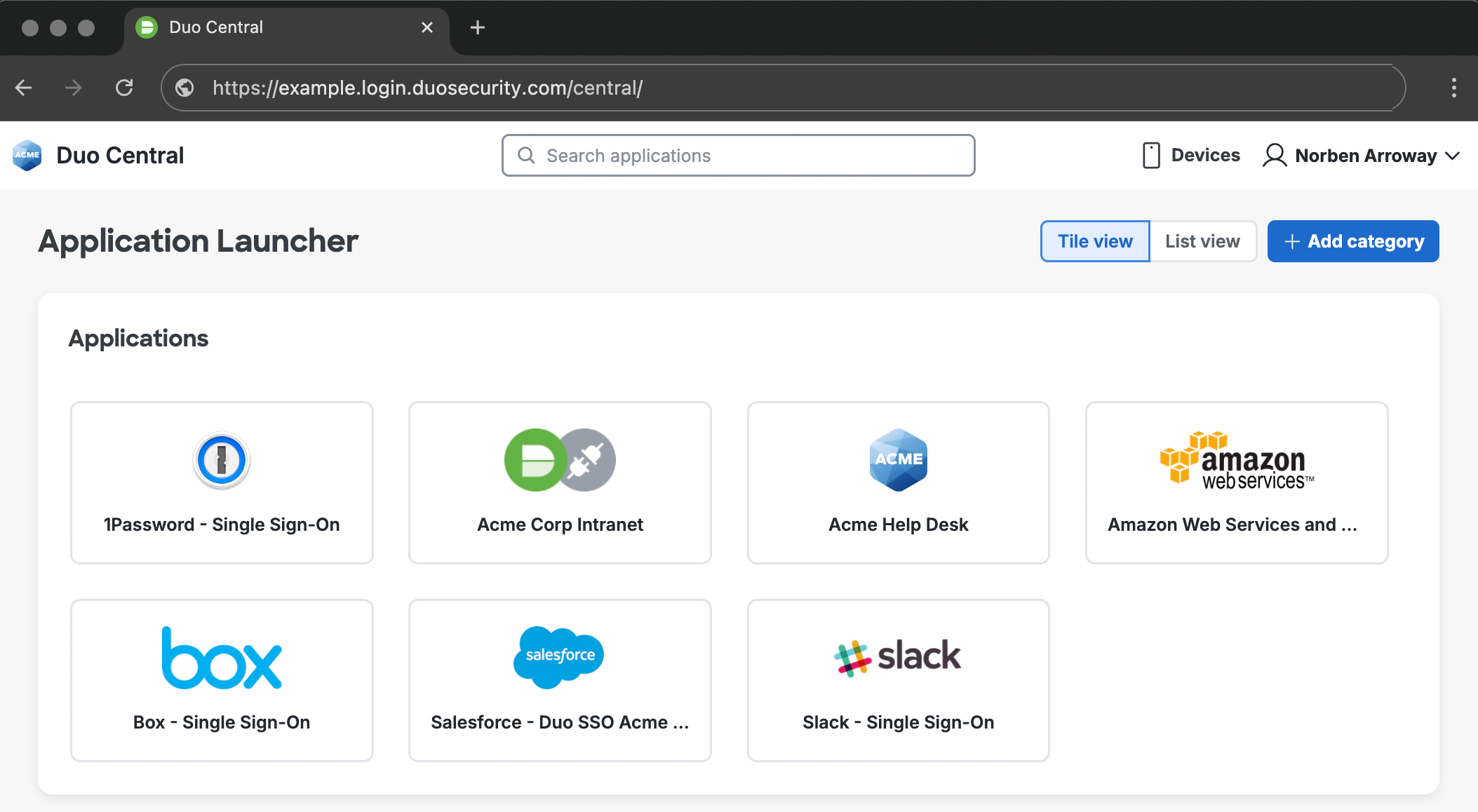1478x812 pixels.
Task: Click the Search applications field
Action: [x=737, y=155]
